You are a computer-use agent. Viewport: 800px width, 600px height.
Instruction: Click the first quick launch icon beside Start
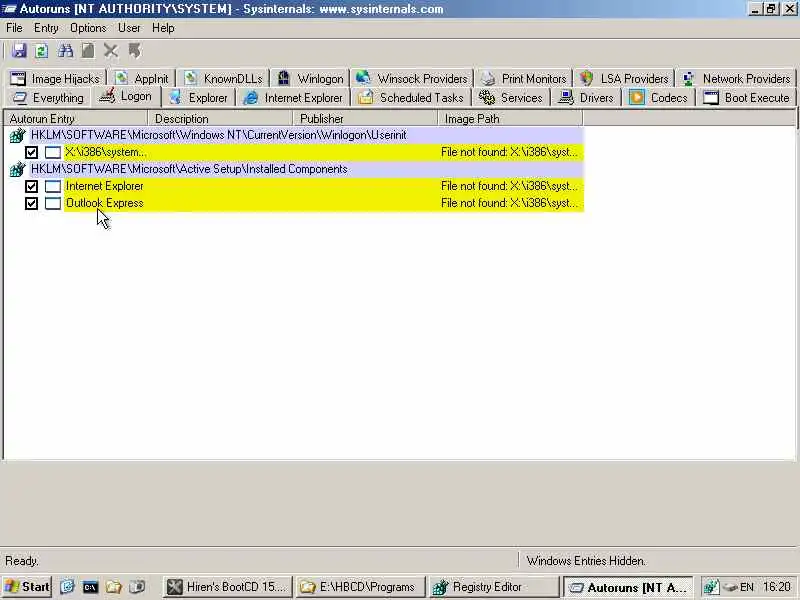click(x=67, y=587)
